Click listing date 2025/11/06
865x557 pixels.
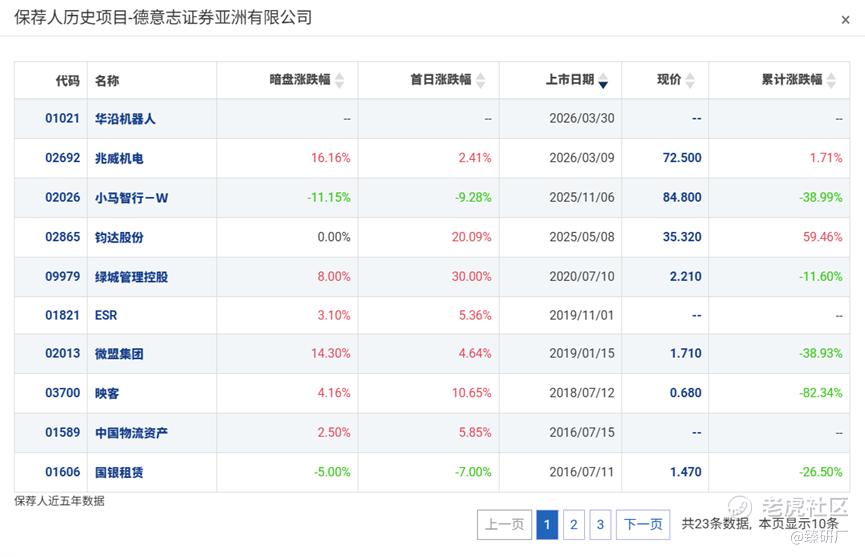point(581,197)
